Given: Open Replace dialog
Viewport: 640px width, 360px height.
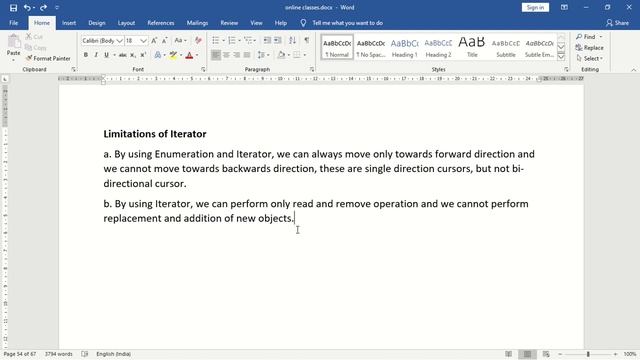Looking at the screenshot, I should point(589,48).
